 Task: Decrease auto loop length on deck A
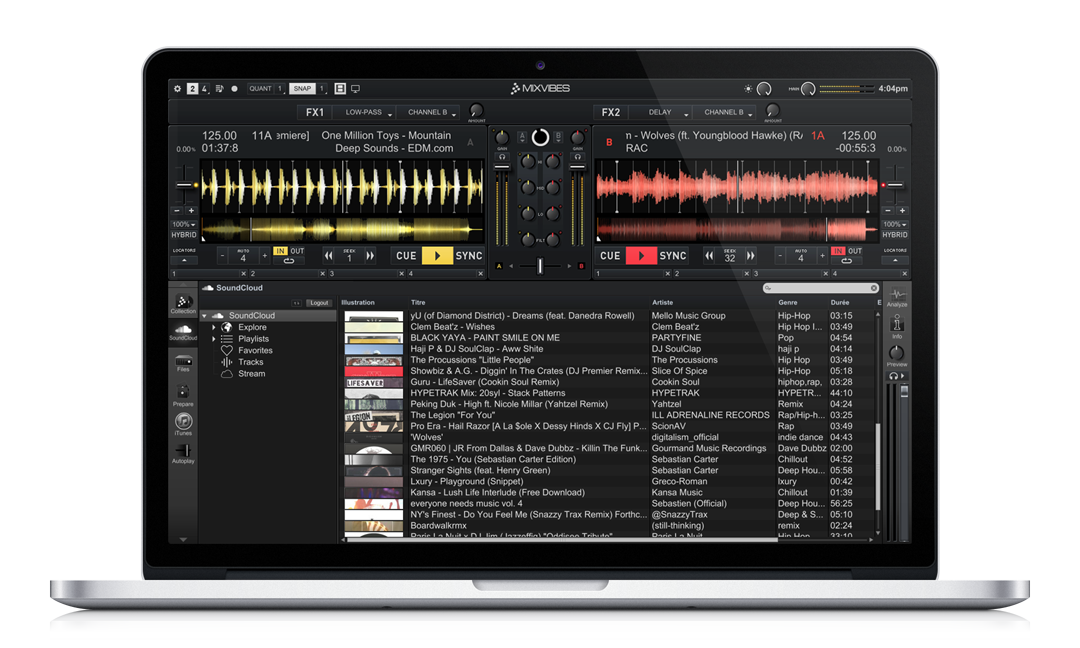tap(222, 256)
